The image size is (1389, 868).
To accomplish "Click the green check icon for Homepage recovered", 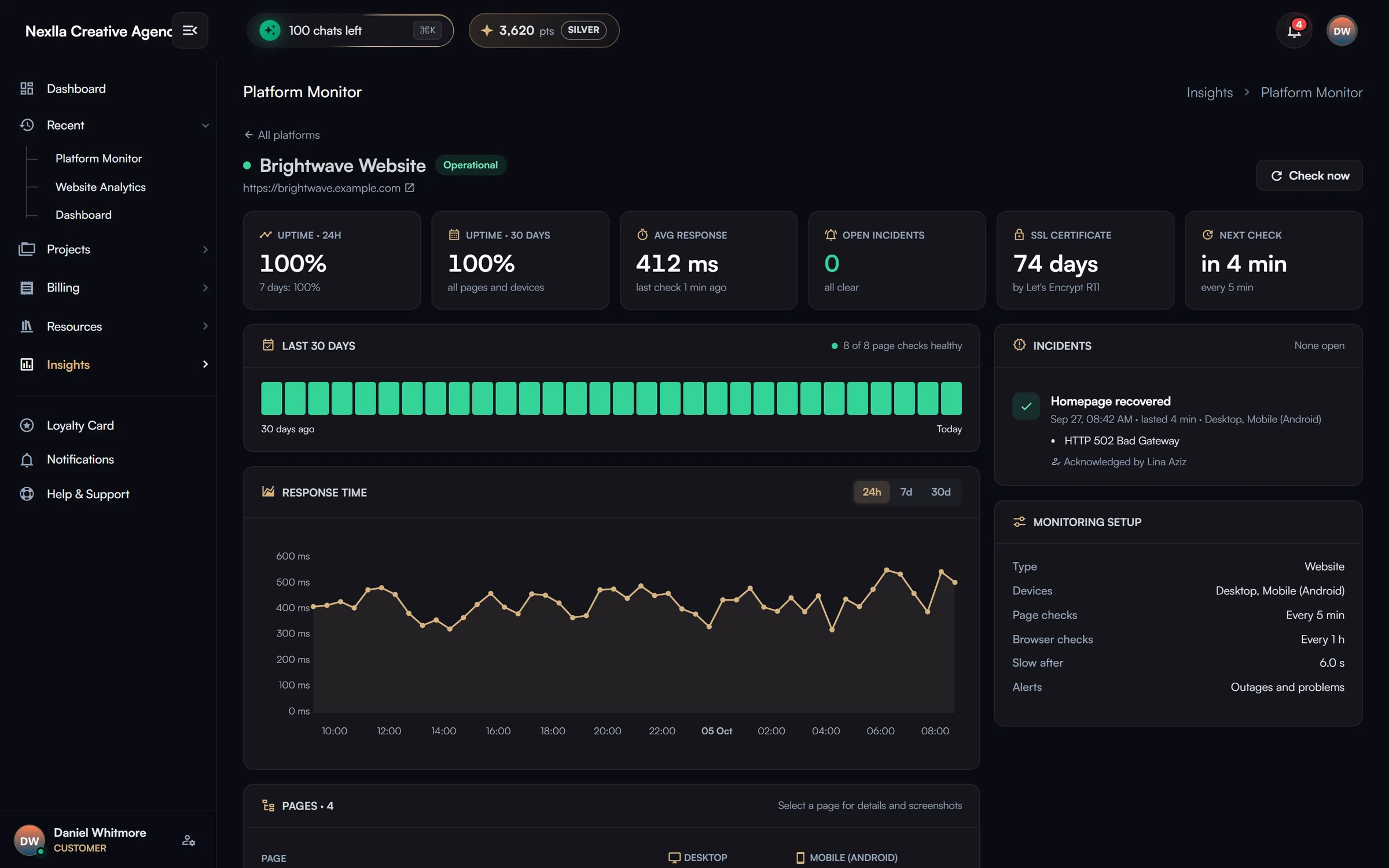I will point(1026,406).
